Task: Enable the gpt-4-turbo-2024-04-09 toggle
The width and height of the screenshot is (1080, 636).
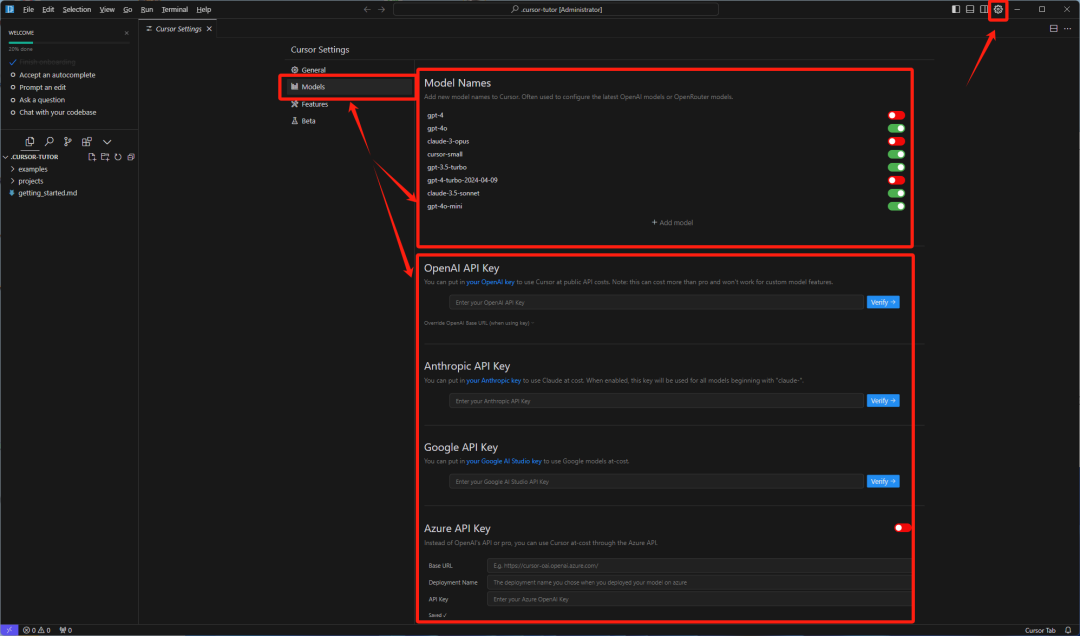Action: click(x=896, y=180)
